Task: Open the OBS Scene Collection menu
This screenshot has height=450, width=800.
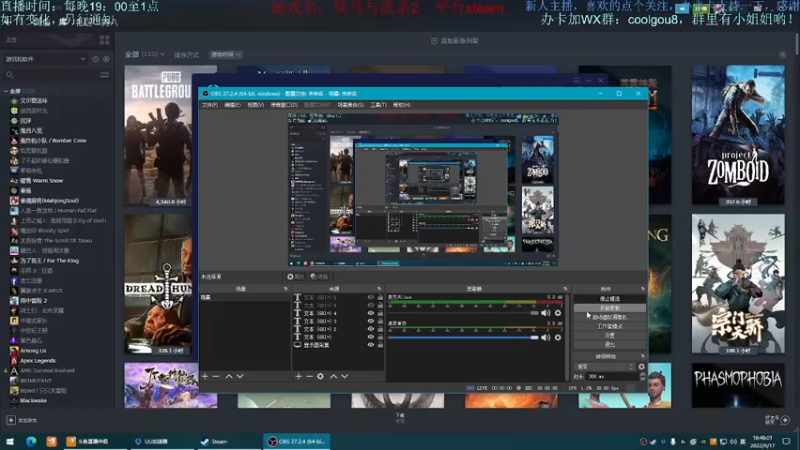Action: click(351, 105)
